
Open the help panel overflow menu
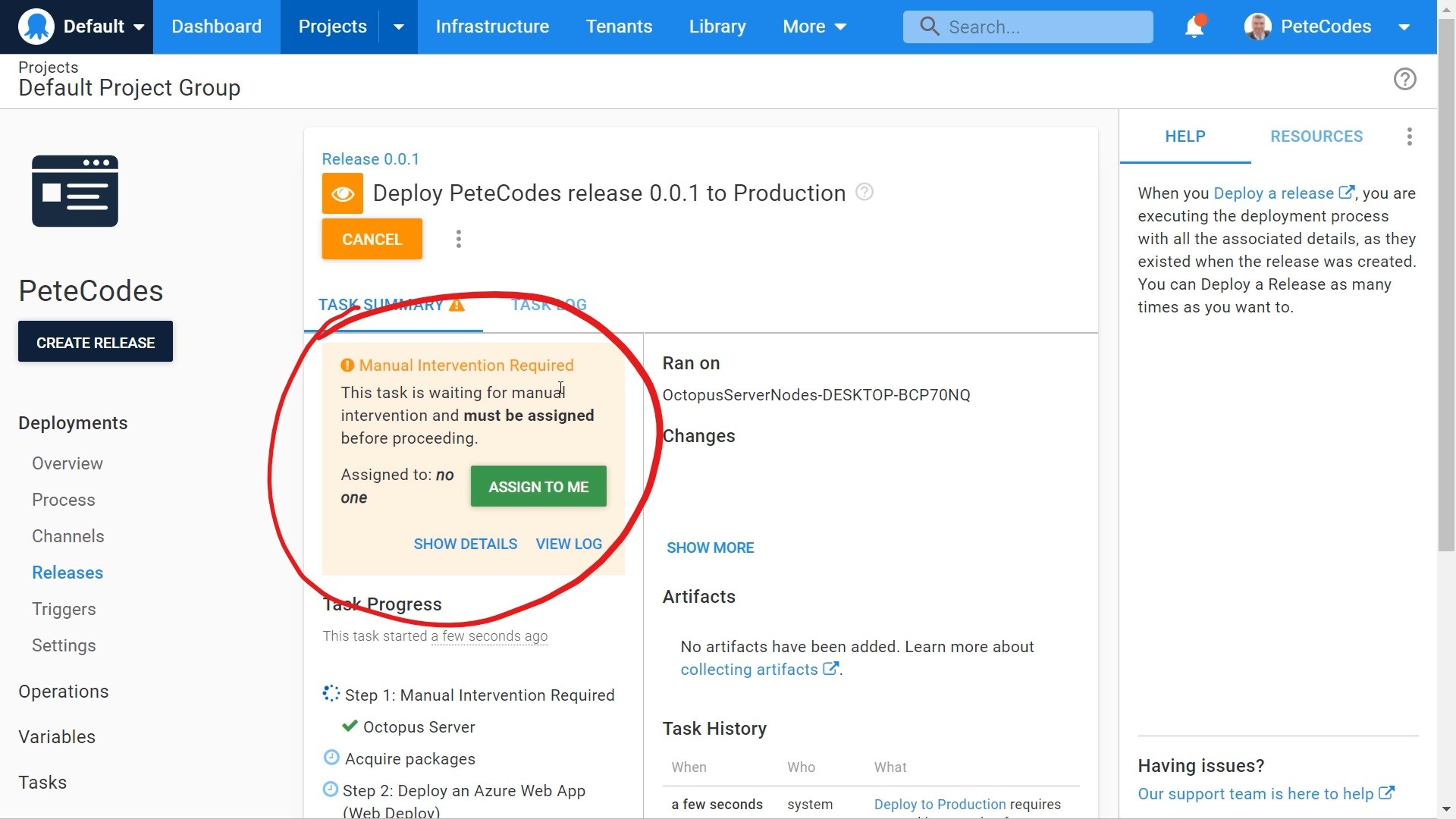pyautogui.click(x=1409, y=136)
